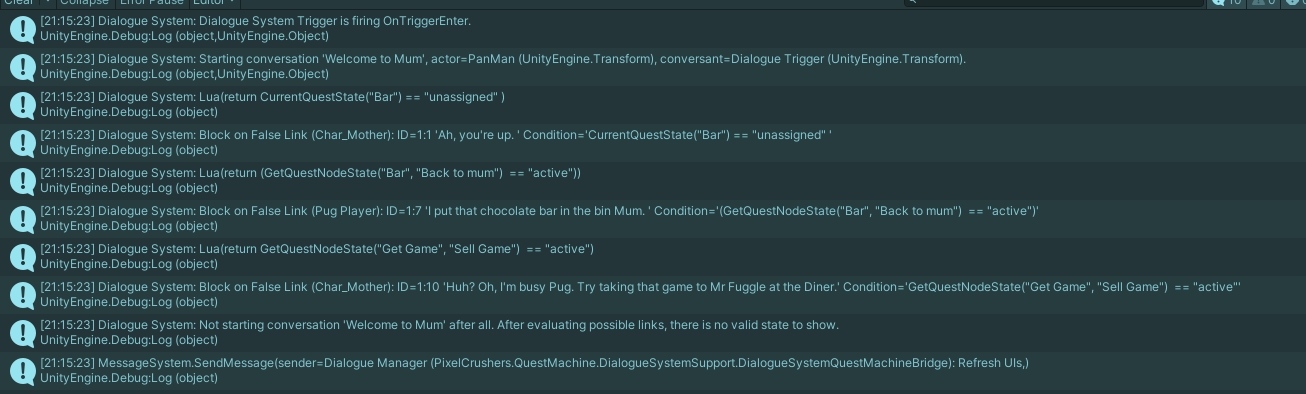
Task: Select 'Mr Fuggle at the Diner' log entry
Action: (653, 294)
